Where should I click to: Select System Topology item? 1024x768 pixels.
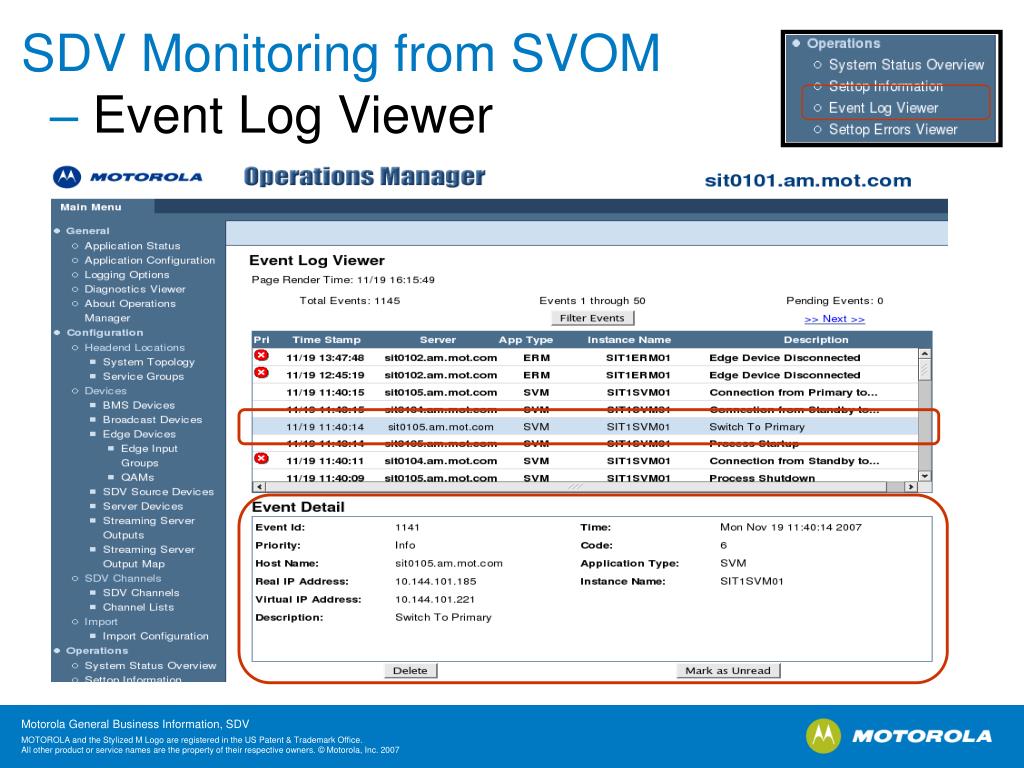149,362
